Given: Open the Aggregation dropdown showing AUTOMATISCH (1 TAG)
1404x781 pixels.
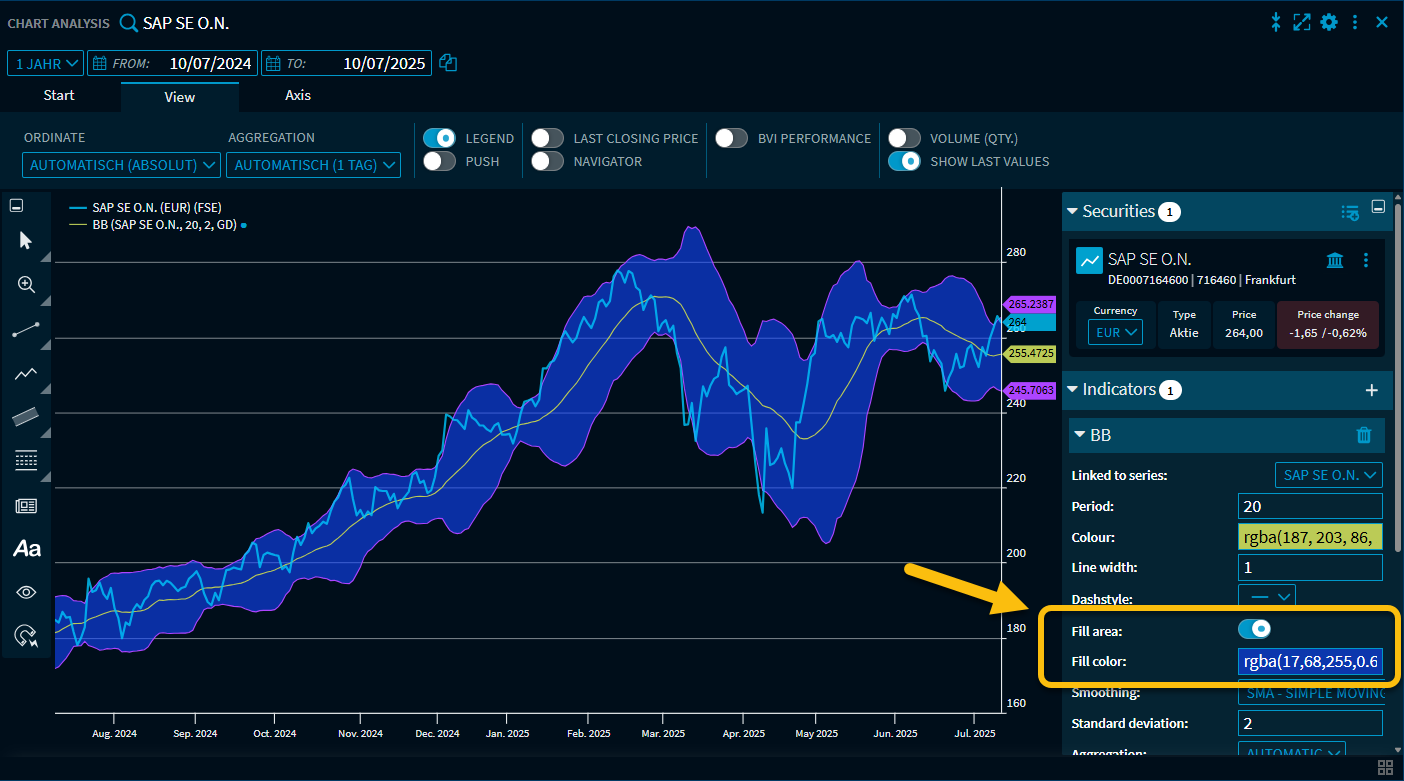Looking at the screenshot, I should tap(313, 164).
